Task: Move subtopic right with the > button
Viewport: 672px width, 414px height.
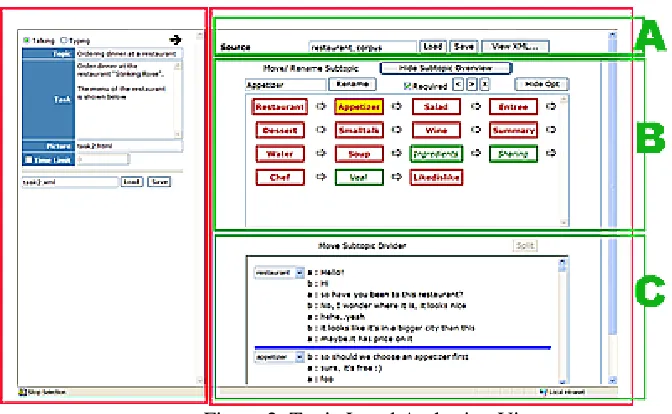Action: pos(471,84)
